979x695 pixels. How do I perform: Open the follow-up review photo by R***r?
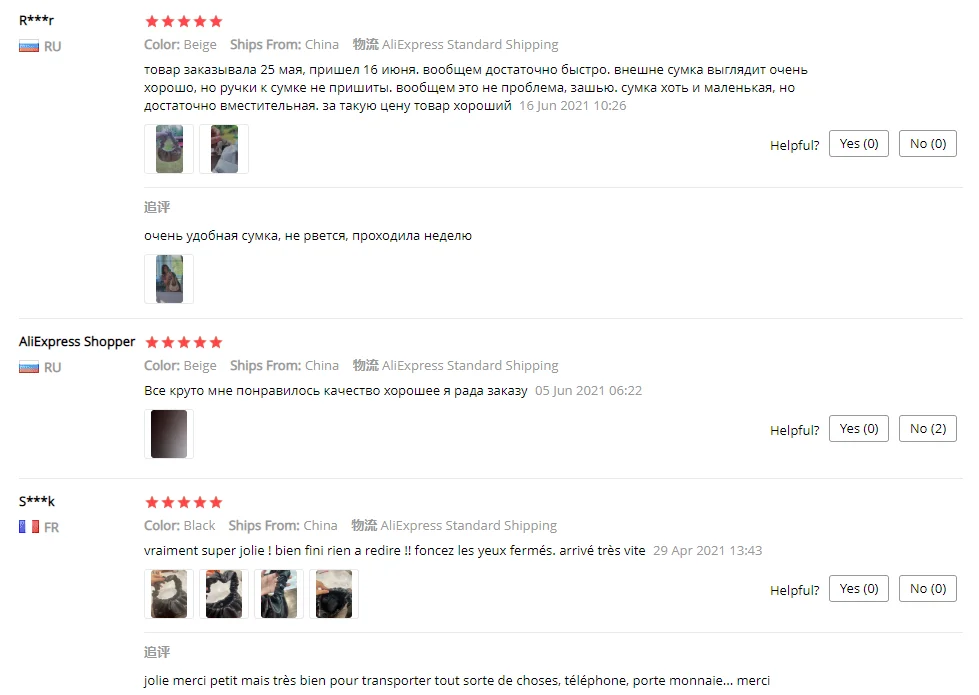[x=169, y=278]
